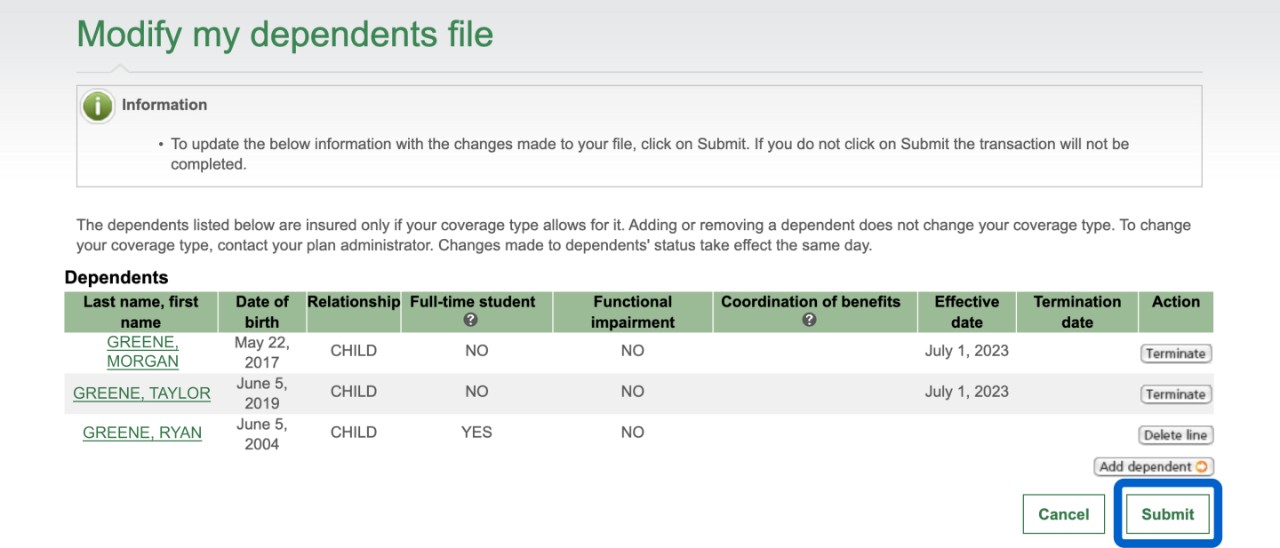Click the Functional impairment column header

coord(632,312)
